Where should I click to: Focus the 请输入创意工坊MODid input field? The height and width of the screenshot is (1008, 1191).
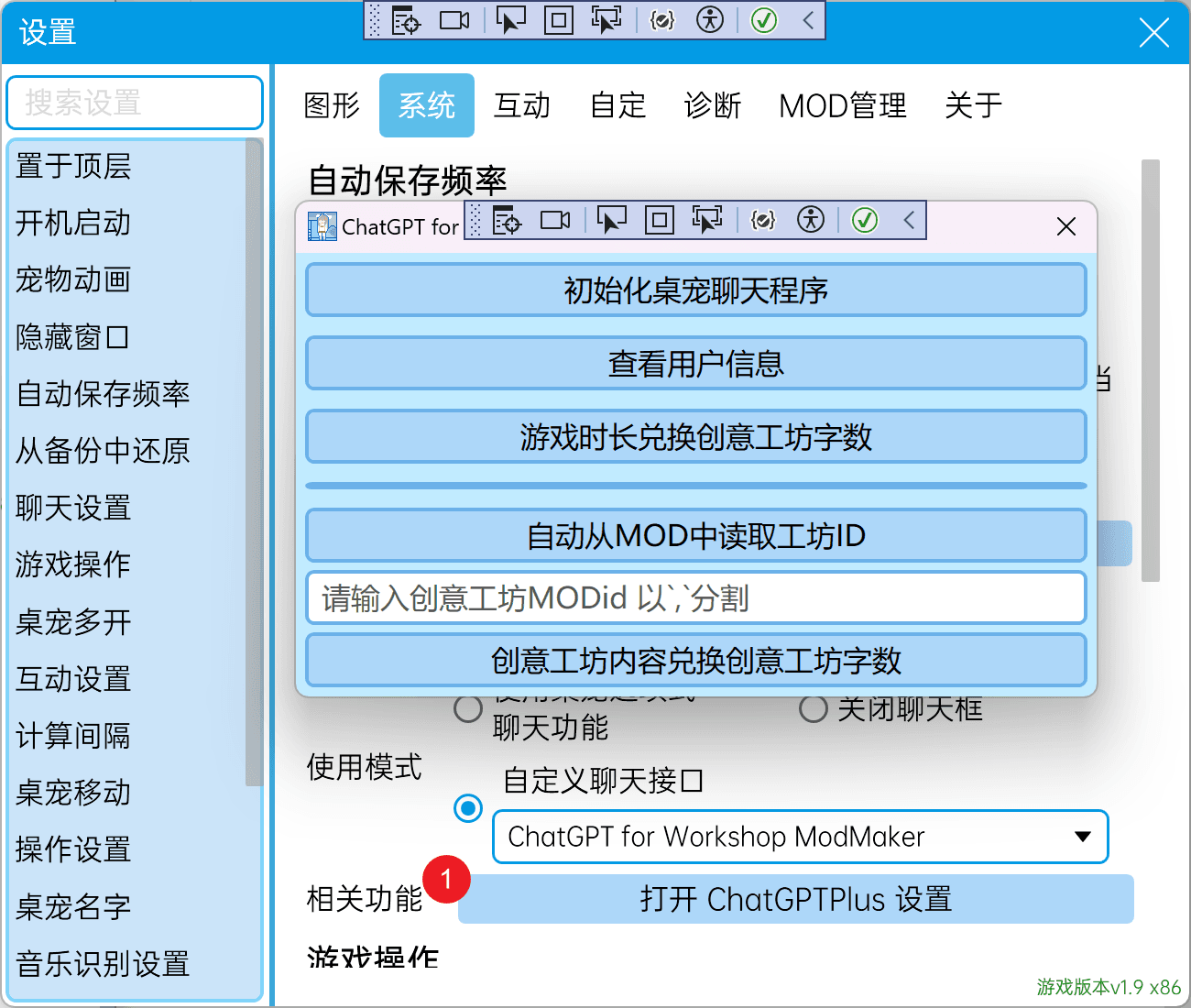(696, 598)
